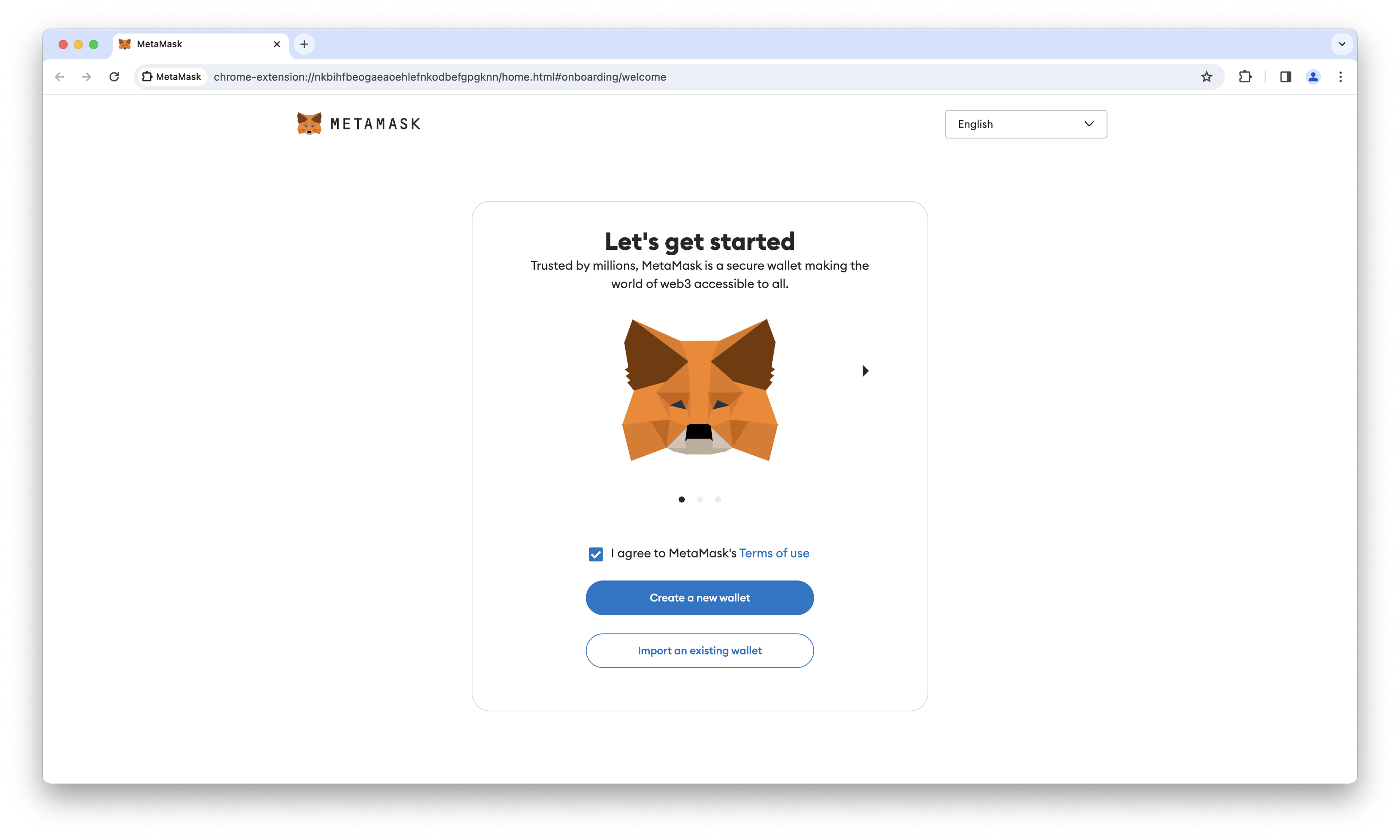Image resolution: width=1400 pixels, height=840 pixels.
Task: Click the third carousel dot indicator
Action: pyautogui.click(x=718, y=499)
